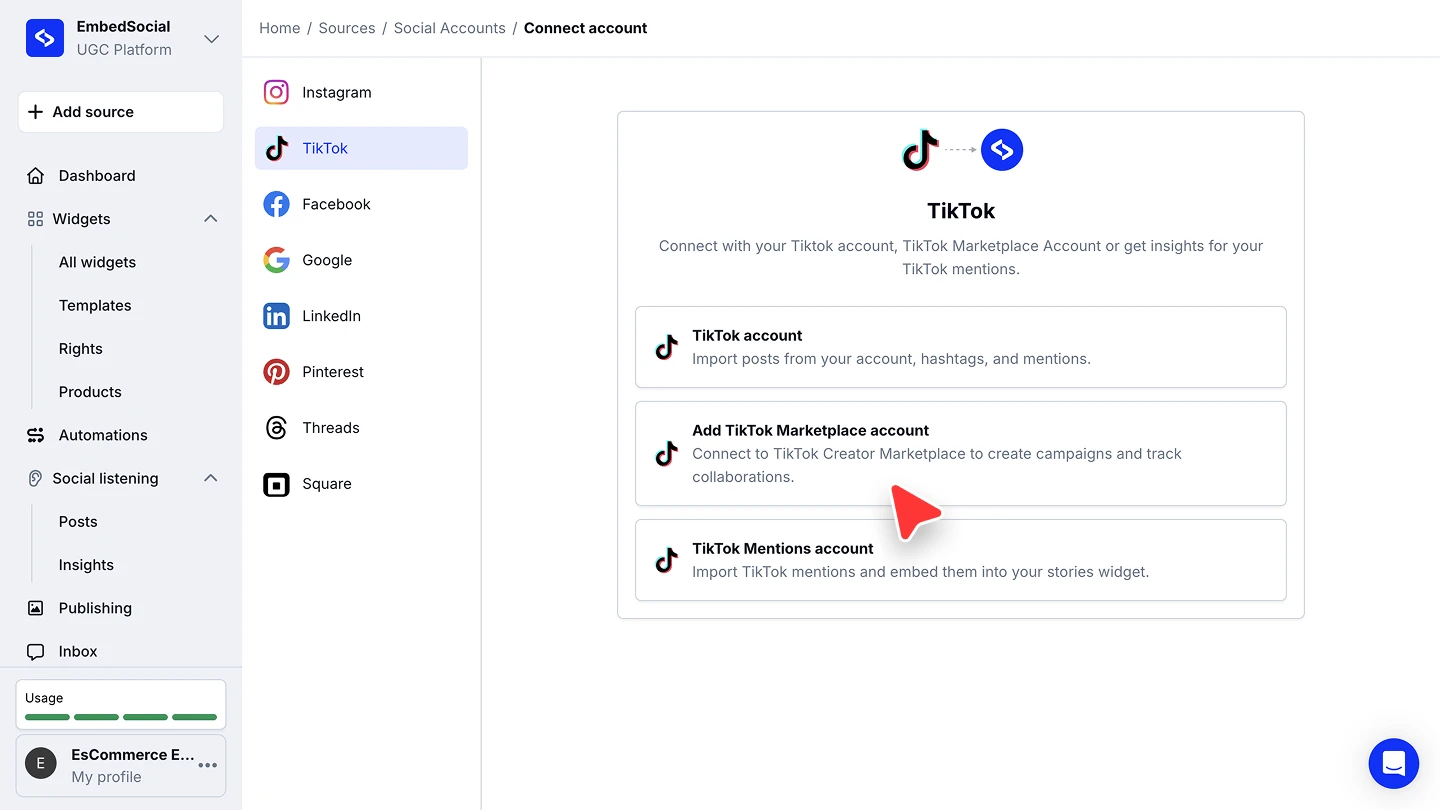
Task: Open Rights in the sidebar
Action: [81, 349]
